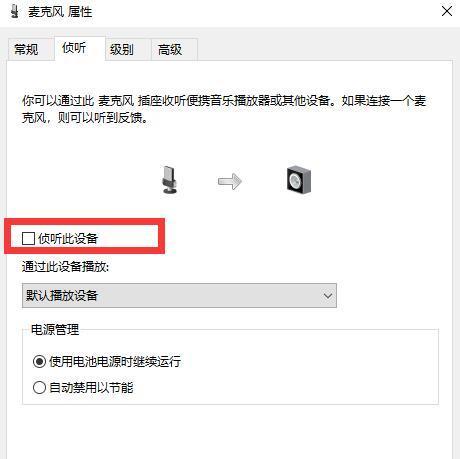Select 使用电池电源时继续运行 radio button

click(x=39, y=361)
